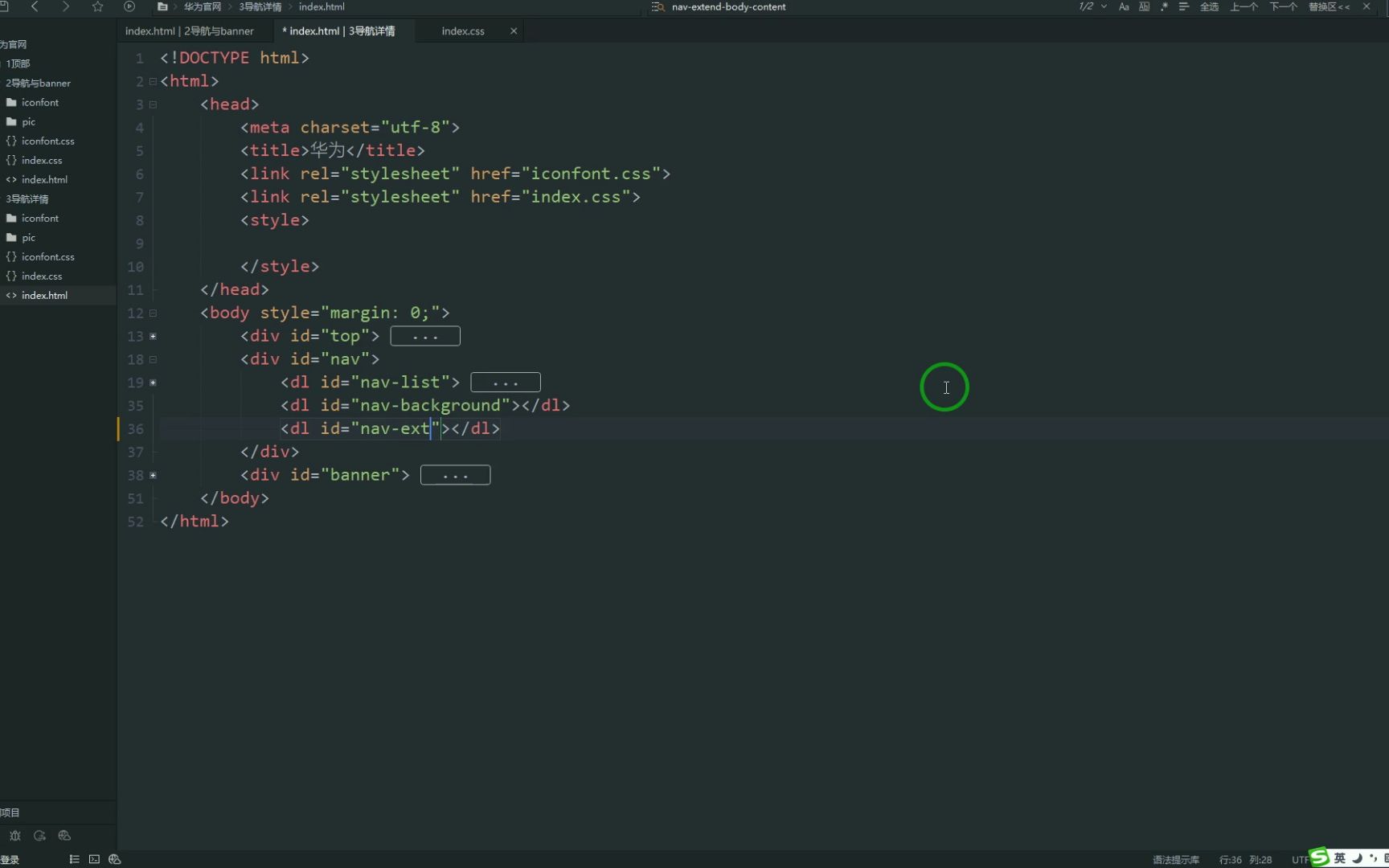Screen dimensions: 1389x868
Task: Enable regular expression search mode
Action: tap(1163, 6)
